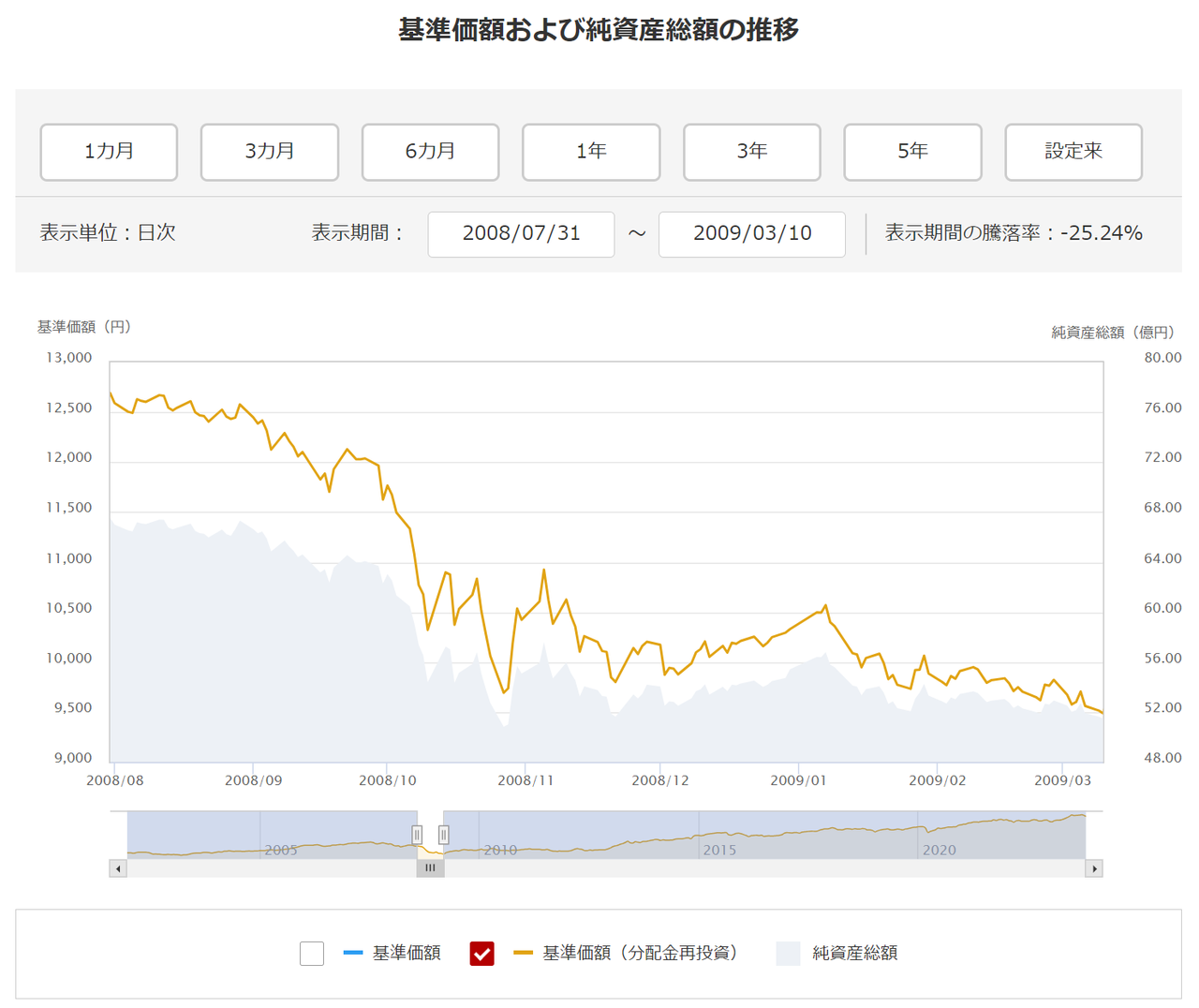Uncheck the 基準価額（分配金再投資） checkbox
The width and height of the screenshot is (1199, 1008).
[482, 954]
